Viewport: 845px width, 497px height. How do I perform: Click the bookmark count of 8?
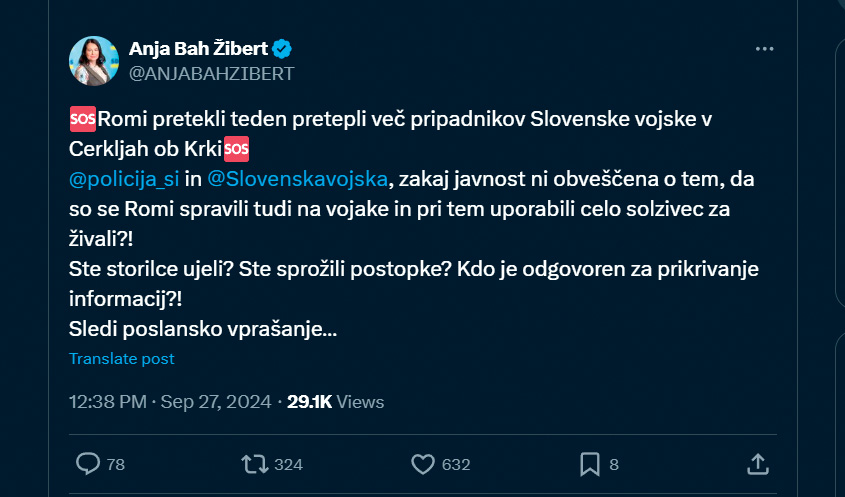tap(614, 464)
